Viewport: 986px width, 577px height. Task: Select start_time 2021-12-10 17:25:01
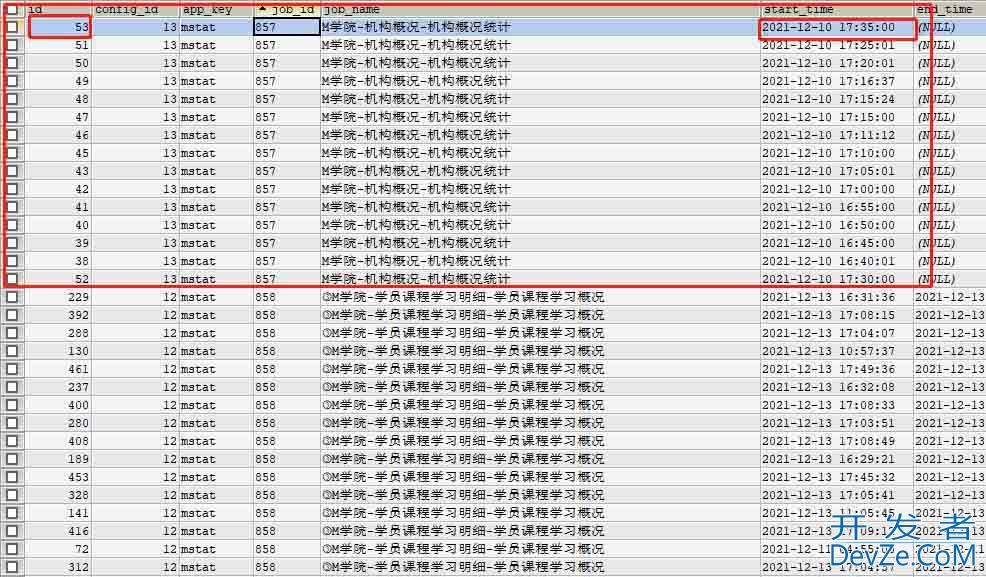(x=836, y=45)
